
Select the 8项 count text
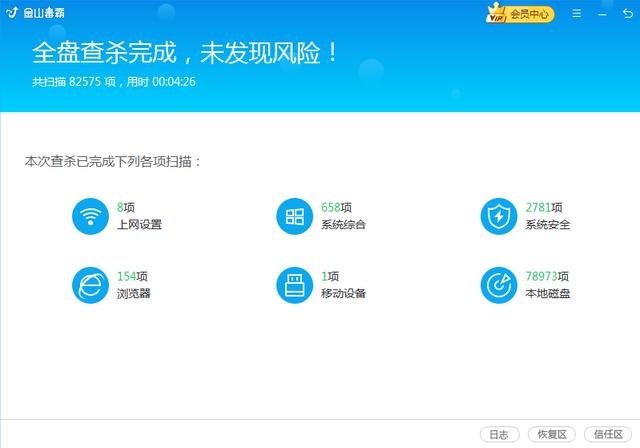pyautogui.click(x=126, y=207)
